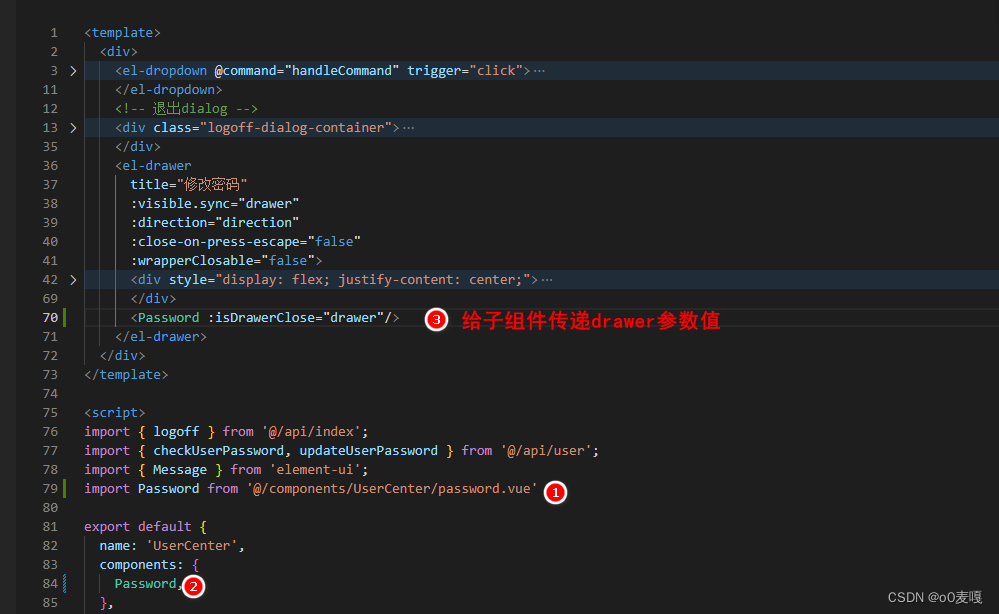Viewport: 999px width, 614px height.
Task: Expand the folded el-dropdown block on line 3
Action: click(73, 71)
